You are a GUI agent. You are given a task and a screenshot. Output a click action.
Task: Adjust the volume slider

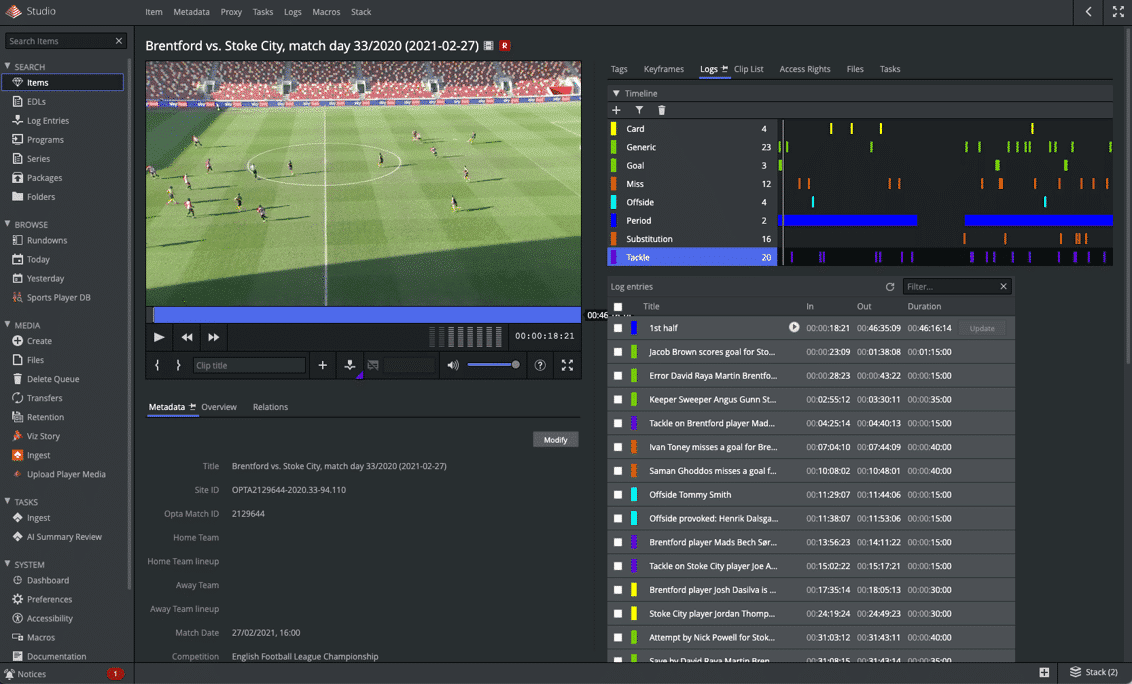493,365
